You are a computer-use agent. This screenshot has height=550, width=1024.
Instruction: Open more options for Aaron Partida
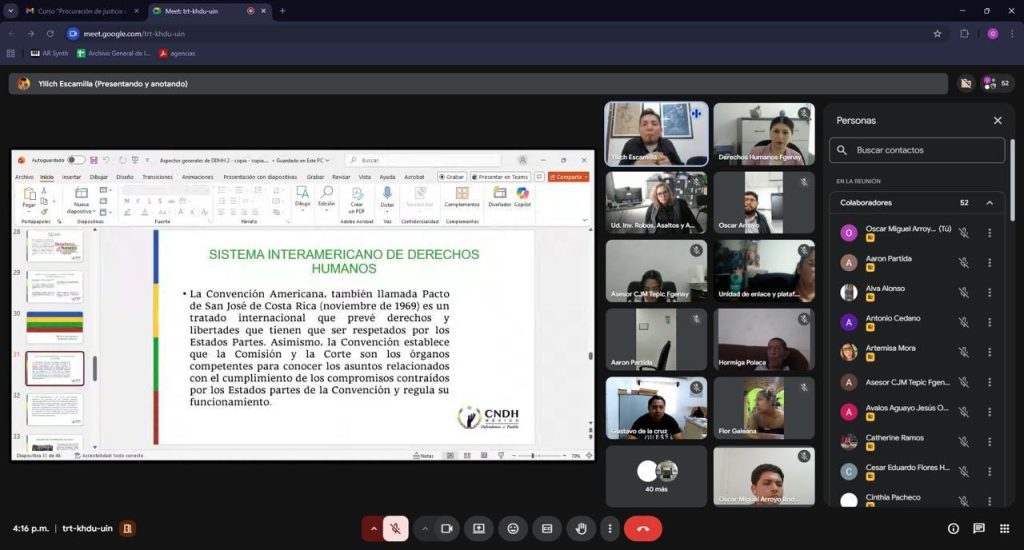[990, 263]
